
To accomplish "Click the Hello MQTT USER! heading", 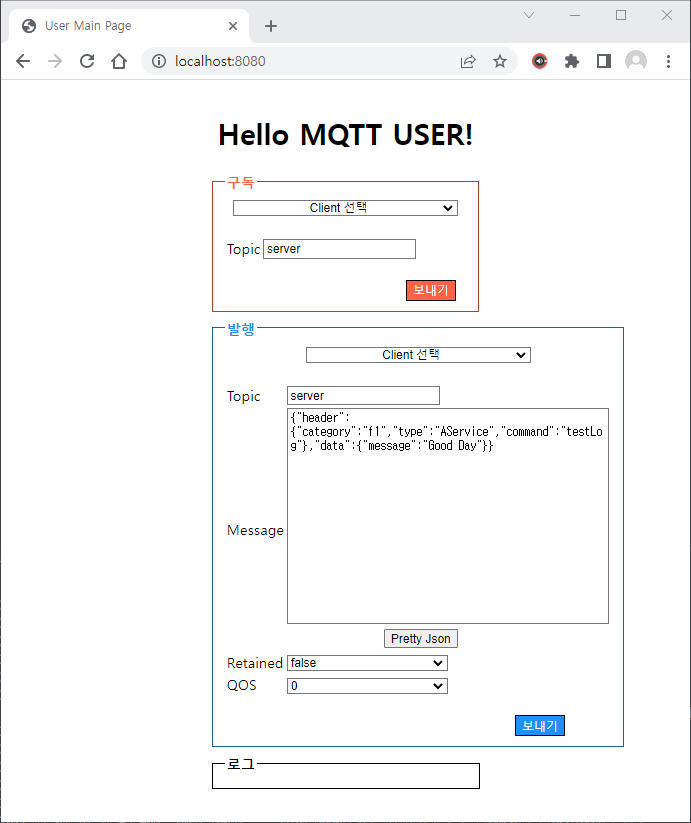I will 346,135.
